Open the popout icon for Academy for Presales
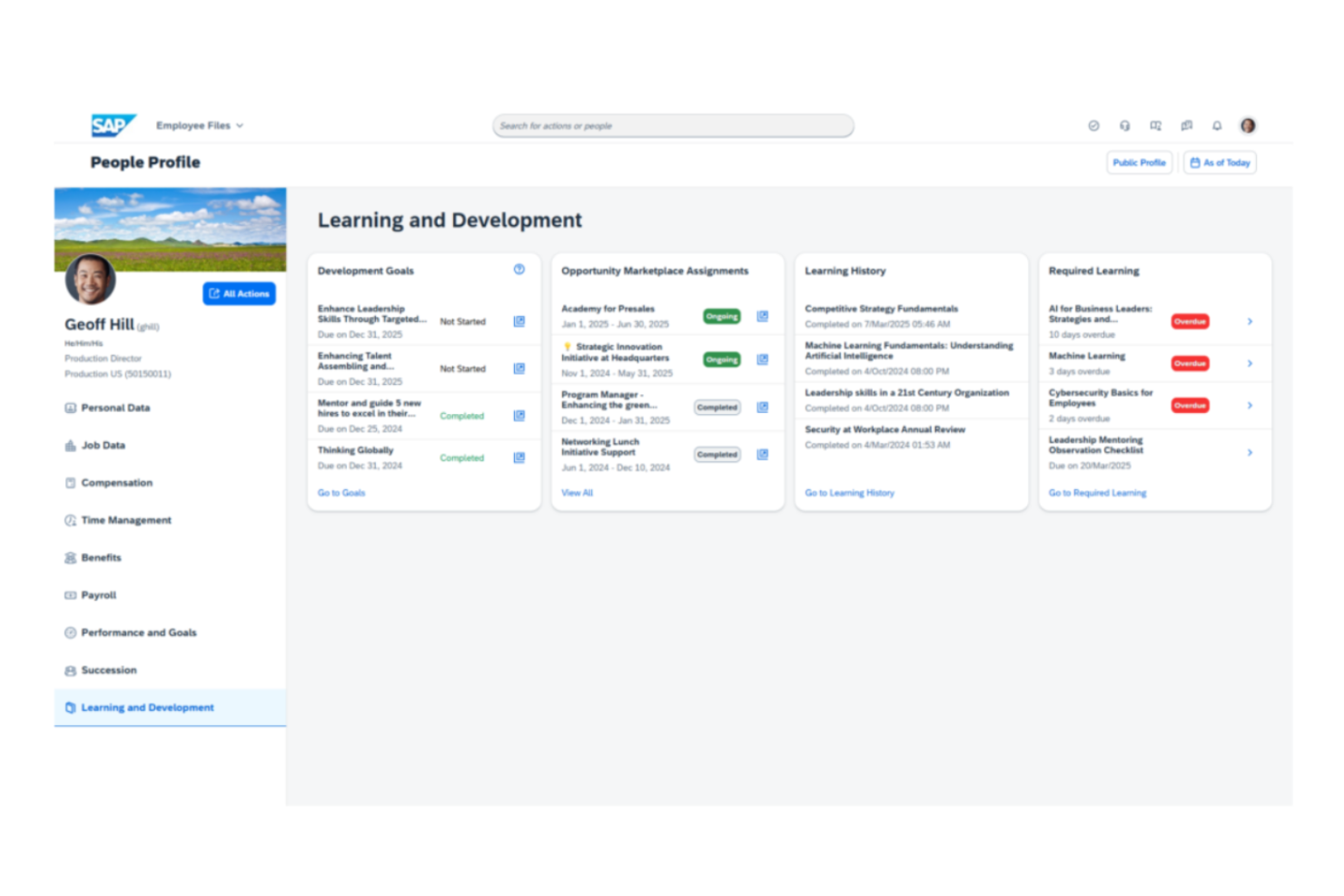1344x896 pixels. pos(762,316)
